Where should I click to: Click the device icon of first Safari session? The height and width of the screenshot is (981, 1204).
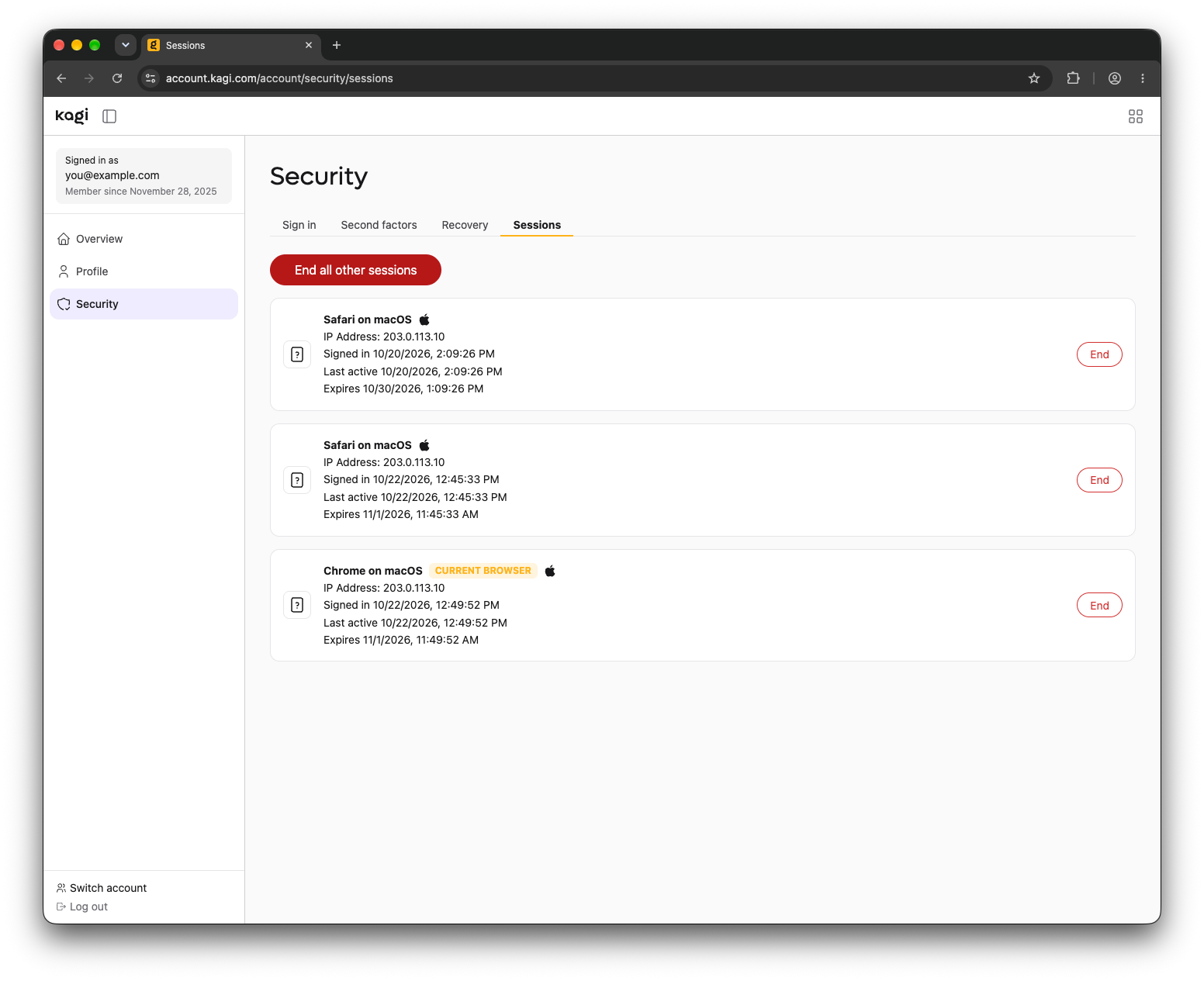click(297, 354)
